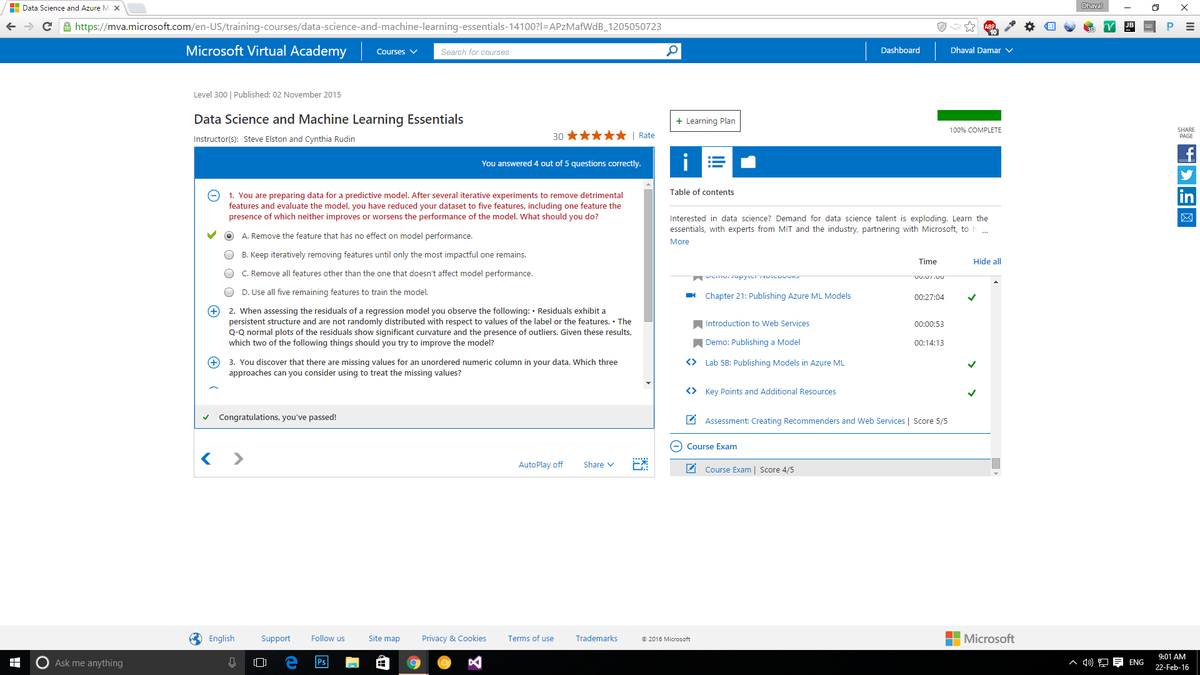
Task: Click the table of contents scrollbar
Action: point(995,464)
